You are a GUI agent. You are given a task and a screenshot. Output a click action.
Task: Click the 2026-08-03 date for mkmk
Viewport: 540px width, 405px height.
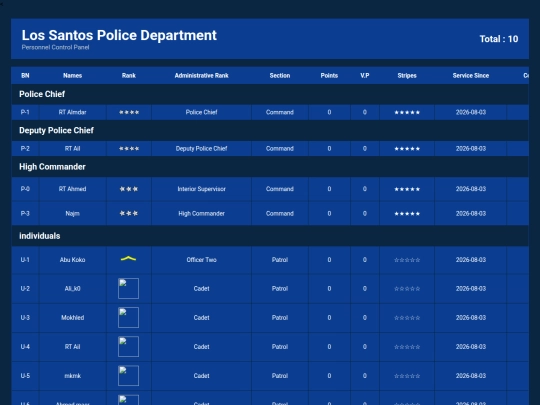coord(471,376)
